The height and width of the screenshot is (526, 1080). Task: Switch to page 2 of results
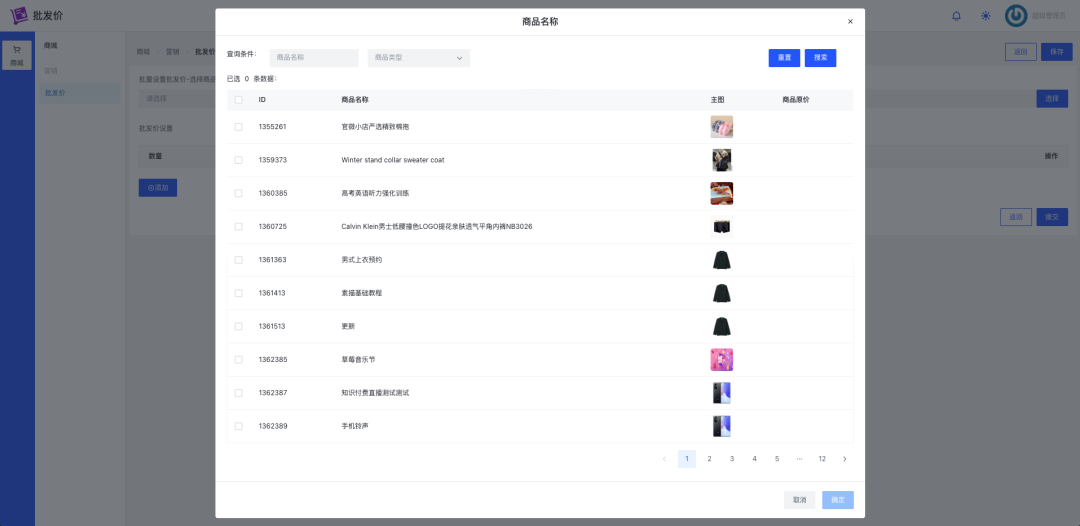pos(709,459)
